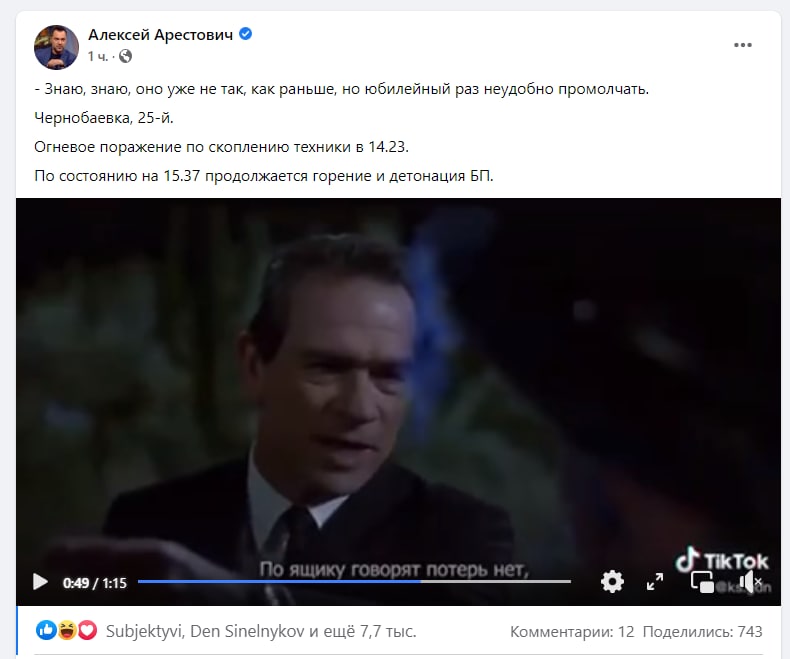Click the blue verified badge

click(x=245, y=34)
